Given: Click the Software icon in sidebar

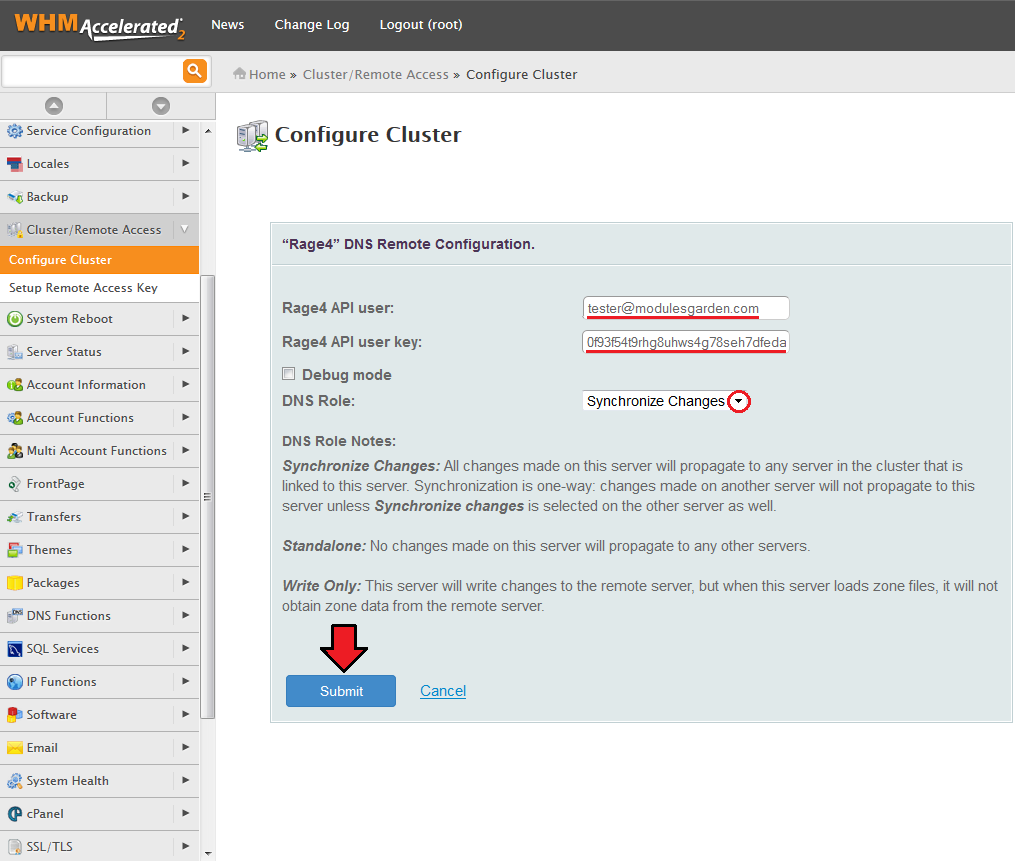Looking at the screenshot, I should [x=14, y=715].
